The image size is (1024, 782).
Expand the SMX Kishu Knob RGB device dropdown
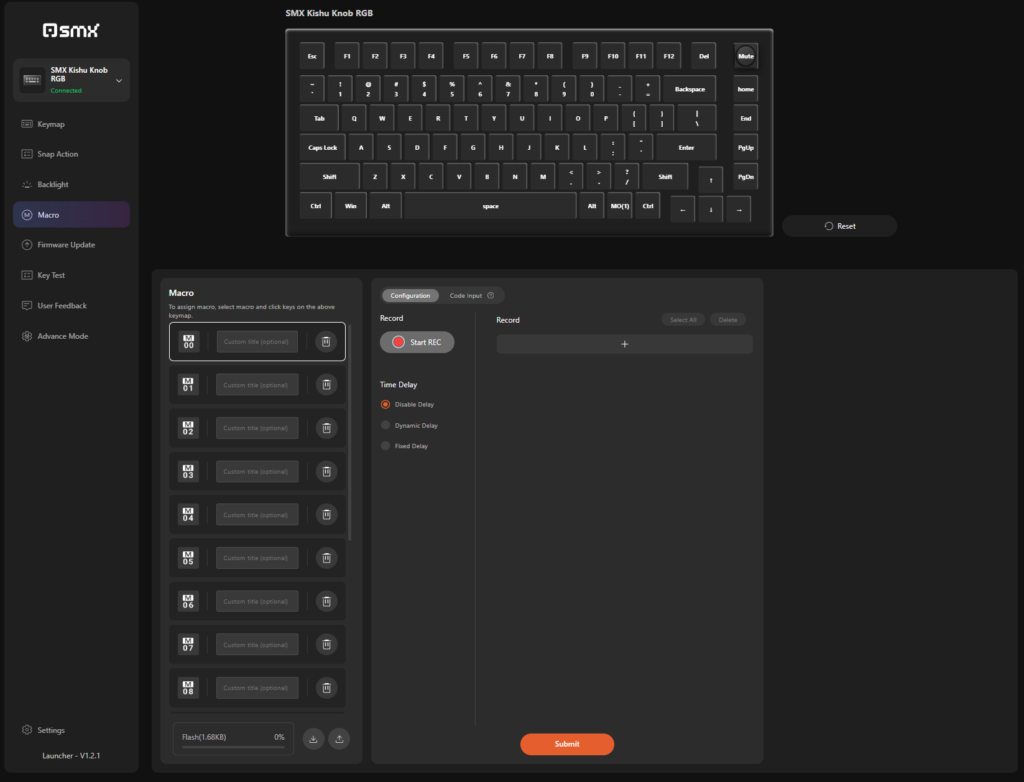(119, 80)
